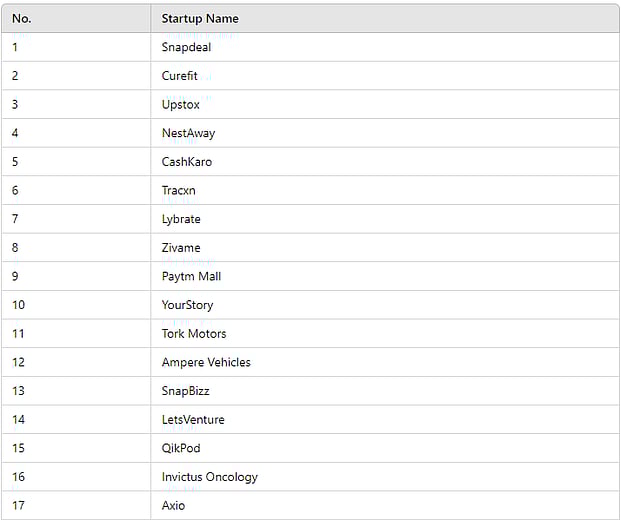Click the LetsVenture startup name

coord(193,420)
